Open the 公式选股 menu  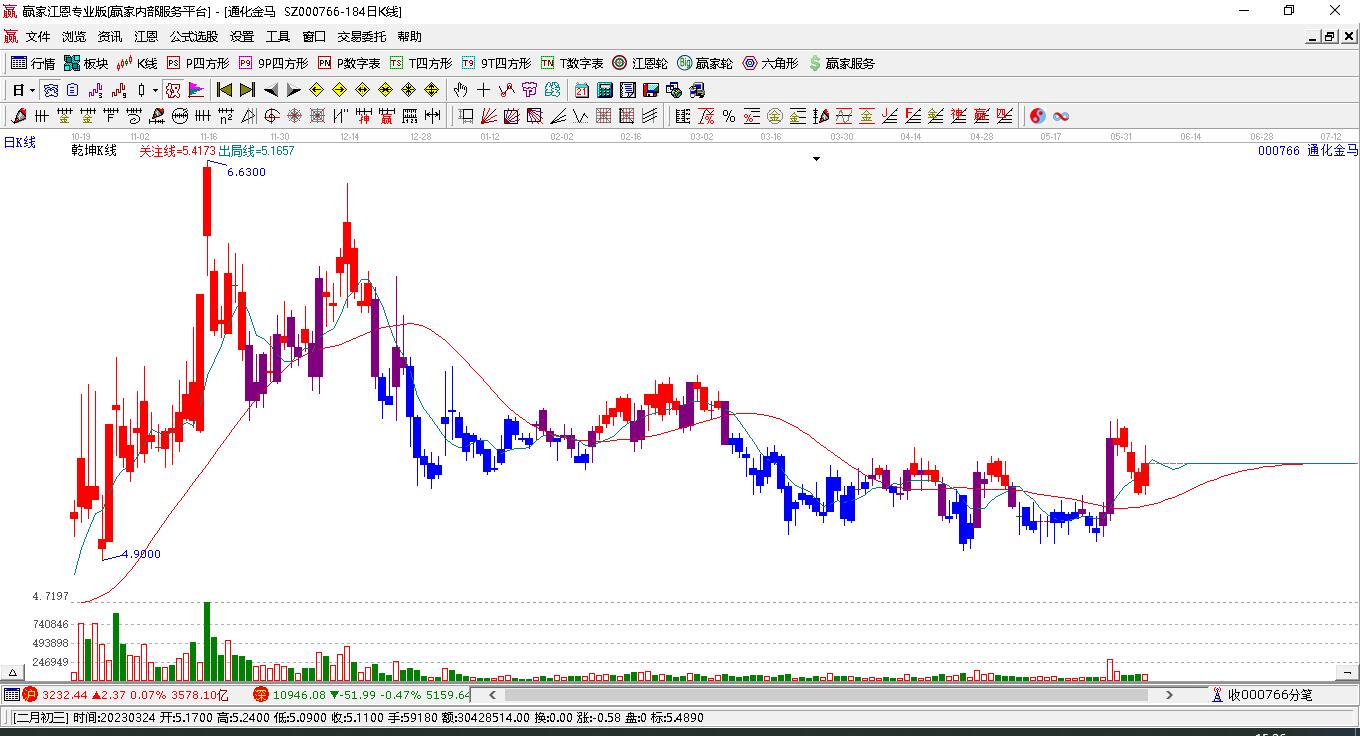point(194,37)
